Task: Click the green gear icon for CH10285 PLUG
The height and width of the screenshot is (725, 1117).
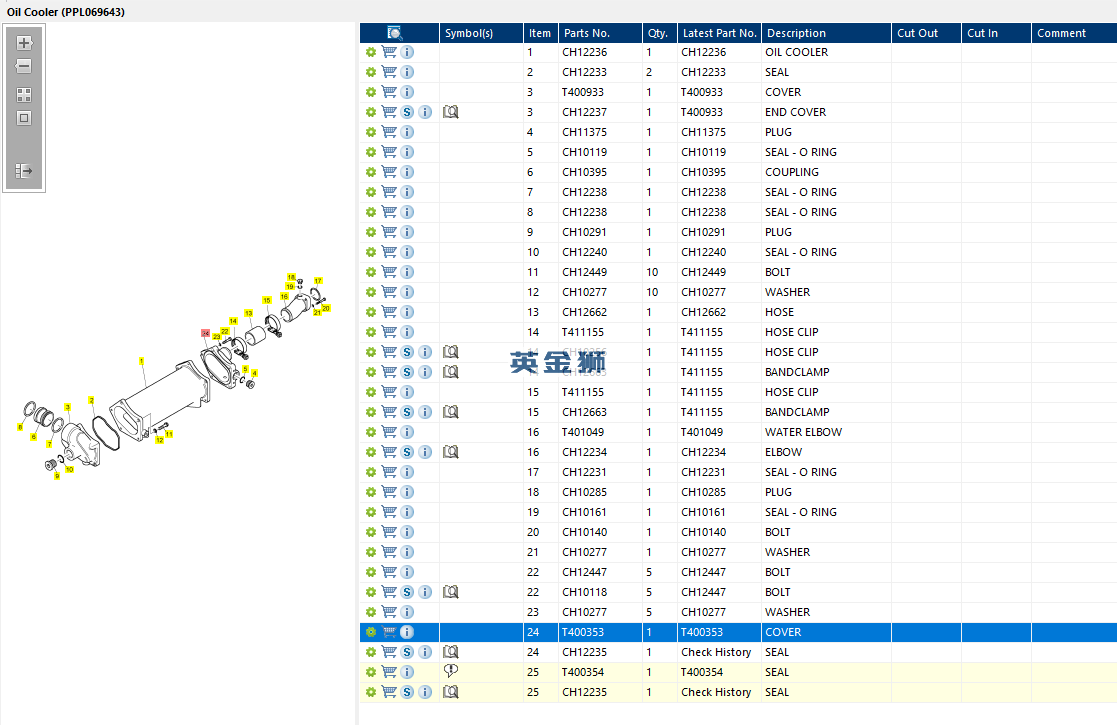Action: click(371, 492)
